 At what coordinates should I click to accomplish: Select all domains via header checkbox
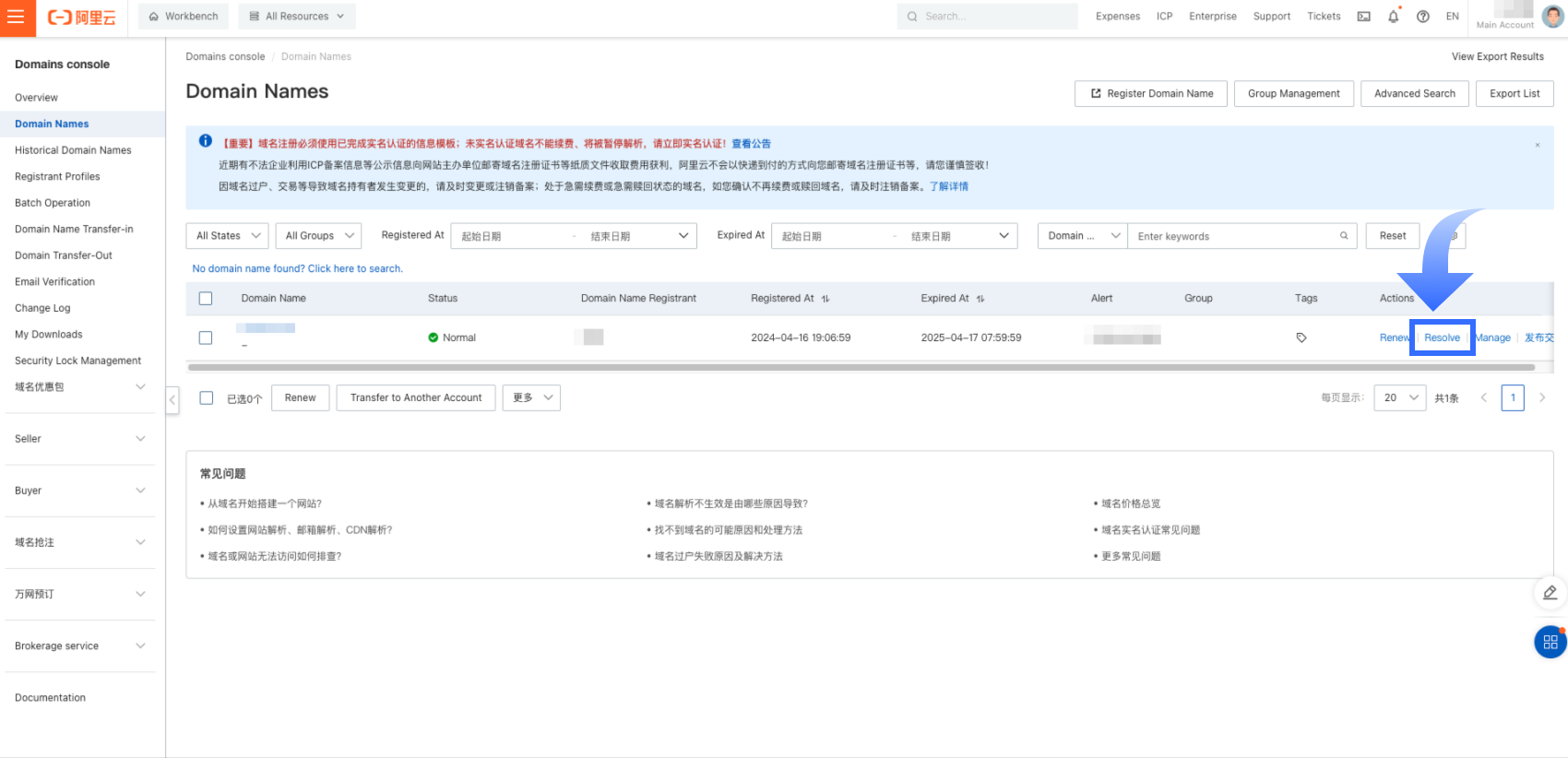point(206,299)
